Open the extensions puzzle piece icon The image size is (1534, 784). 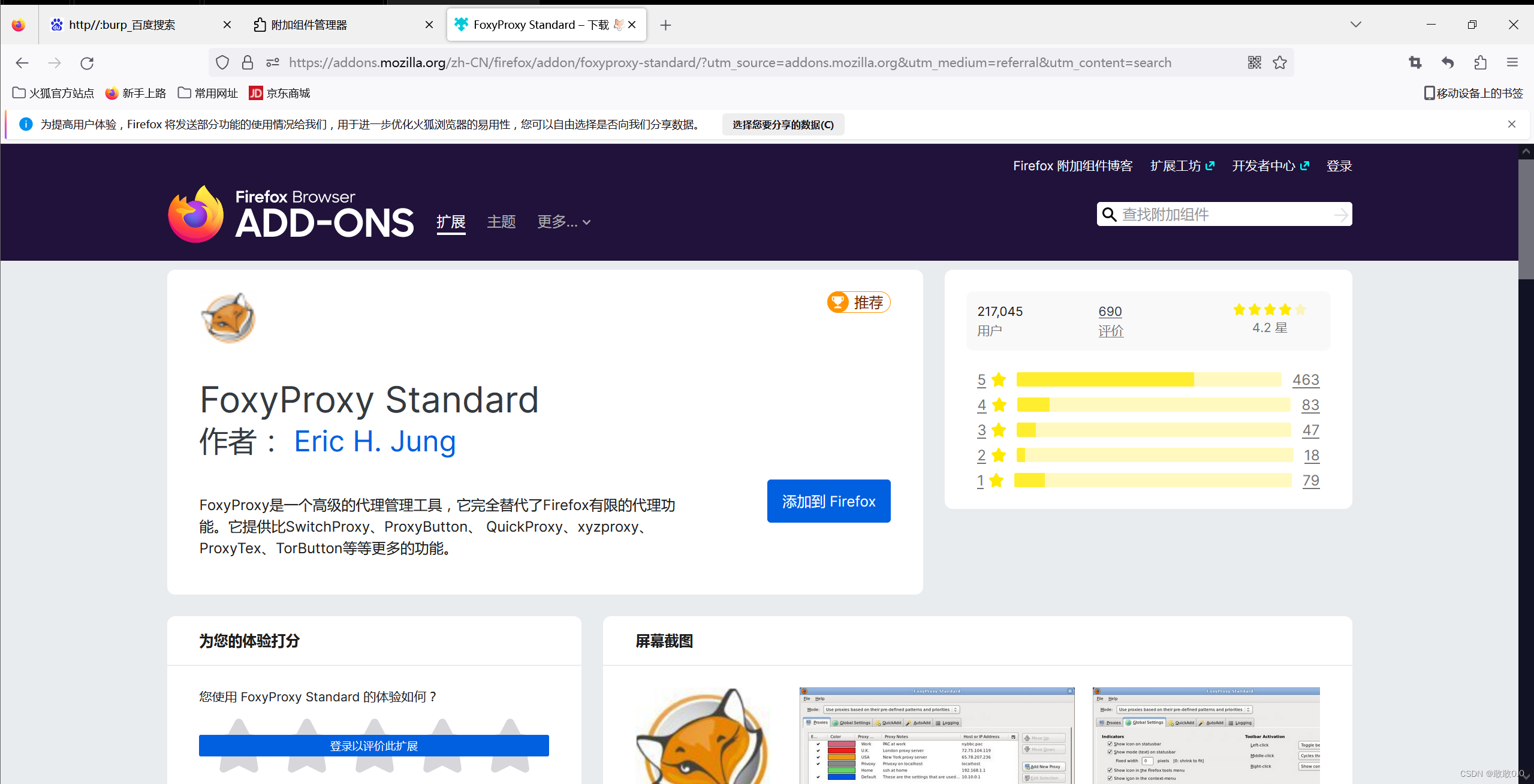coord(1480,62)
